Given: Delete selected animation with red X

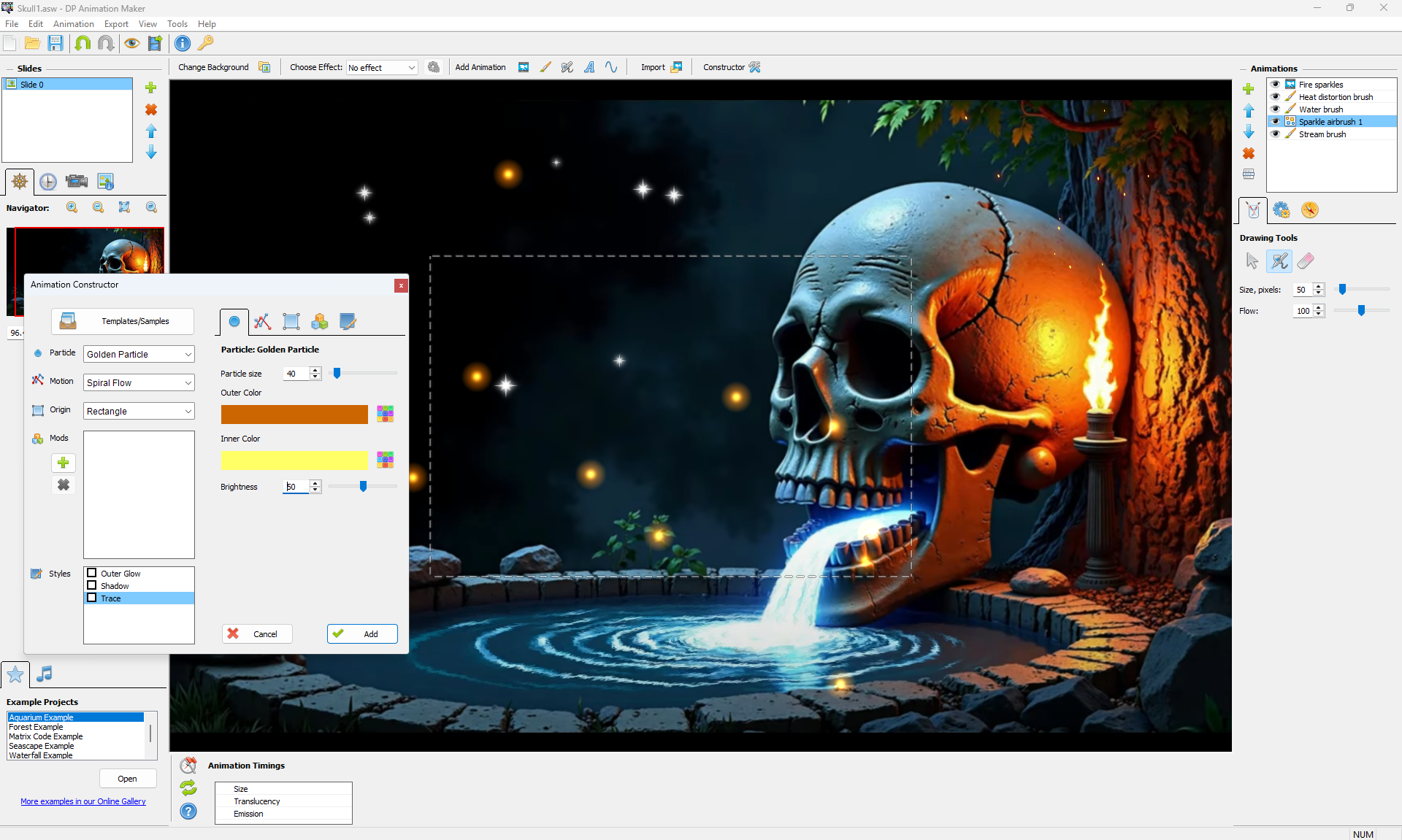Looking at the screenshot, I should pyautogui.click(x=1249, y=153).
